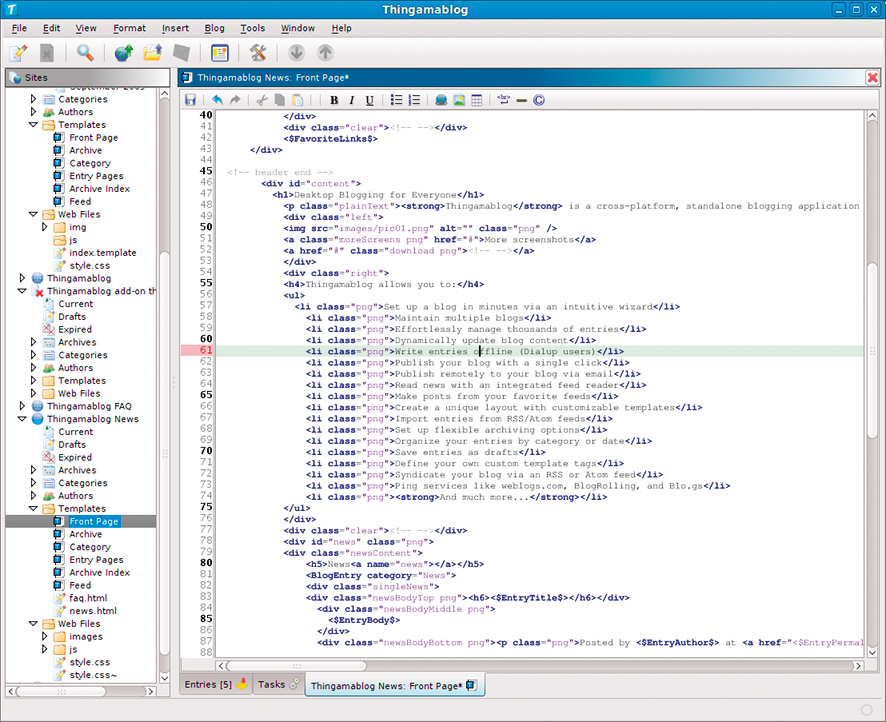
Task: Open the Blog menu
Action: click(x=214, y=28)
